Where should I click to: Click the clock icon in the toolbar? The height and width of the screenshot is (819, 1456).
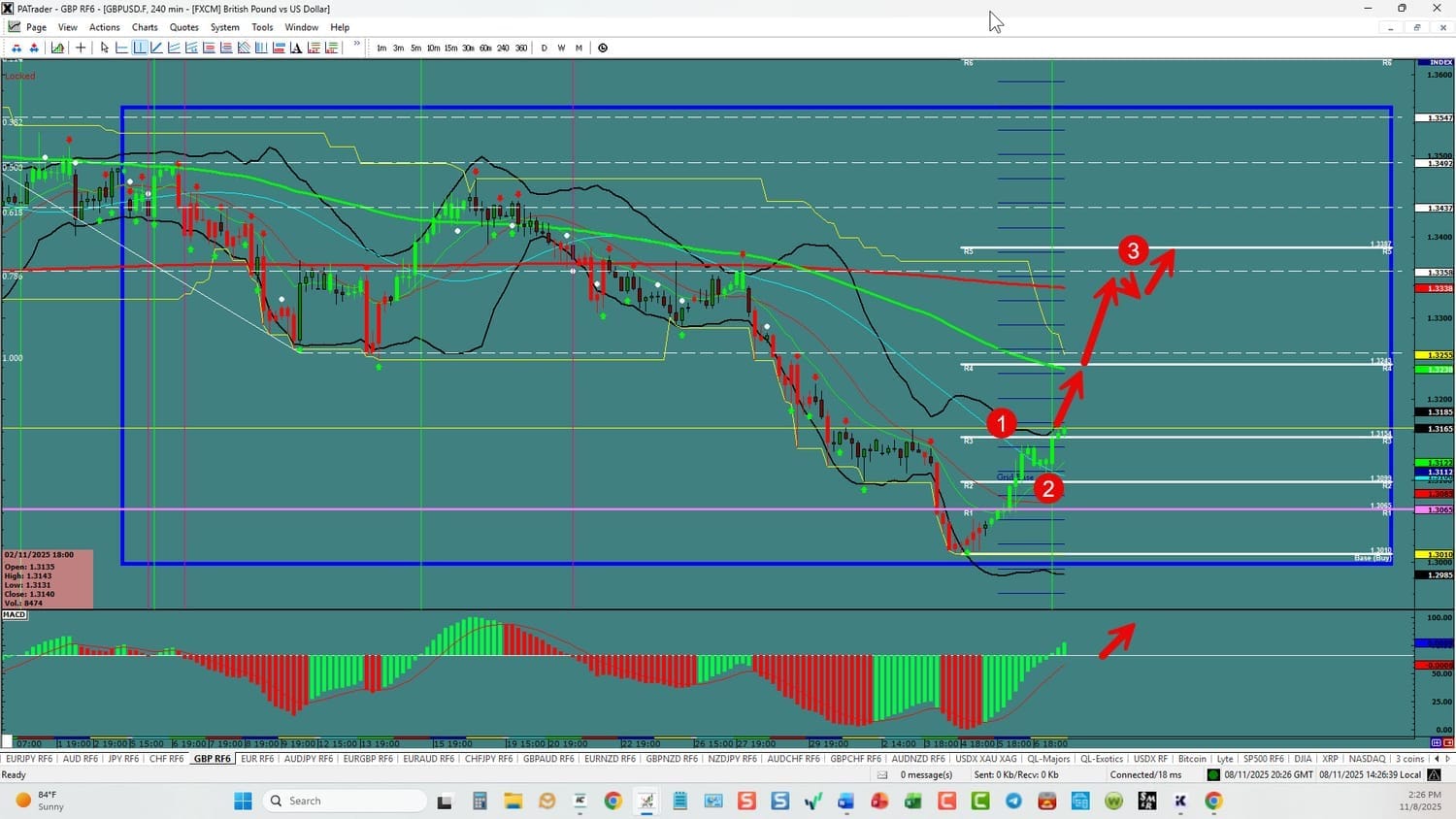[603, 48]
